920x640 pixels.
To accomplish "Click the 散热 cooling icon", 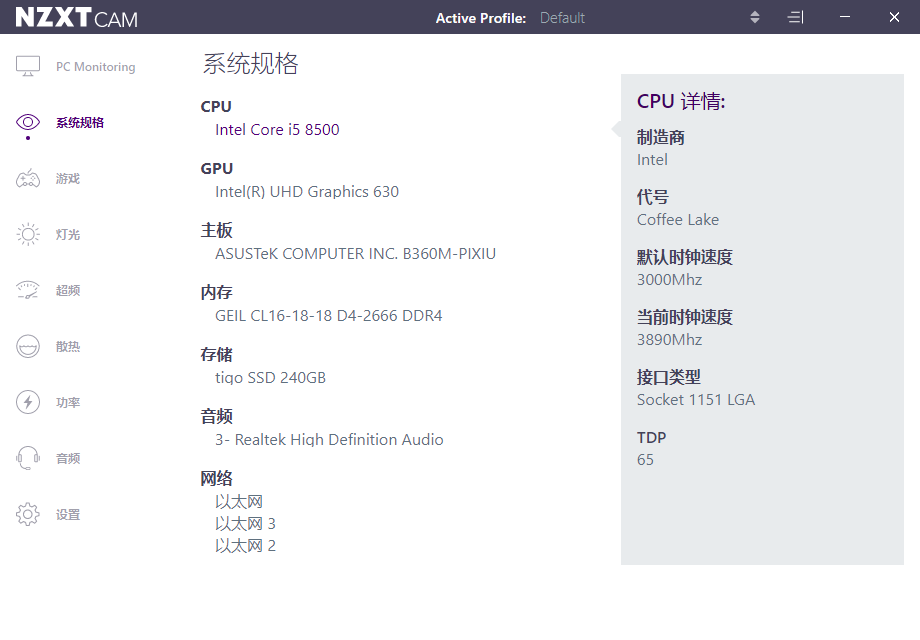I will click(x=28, y=347).
